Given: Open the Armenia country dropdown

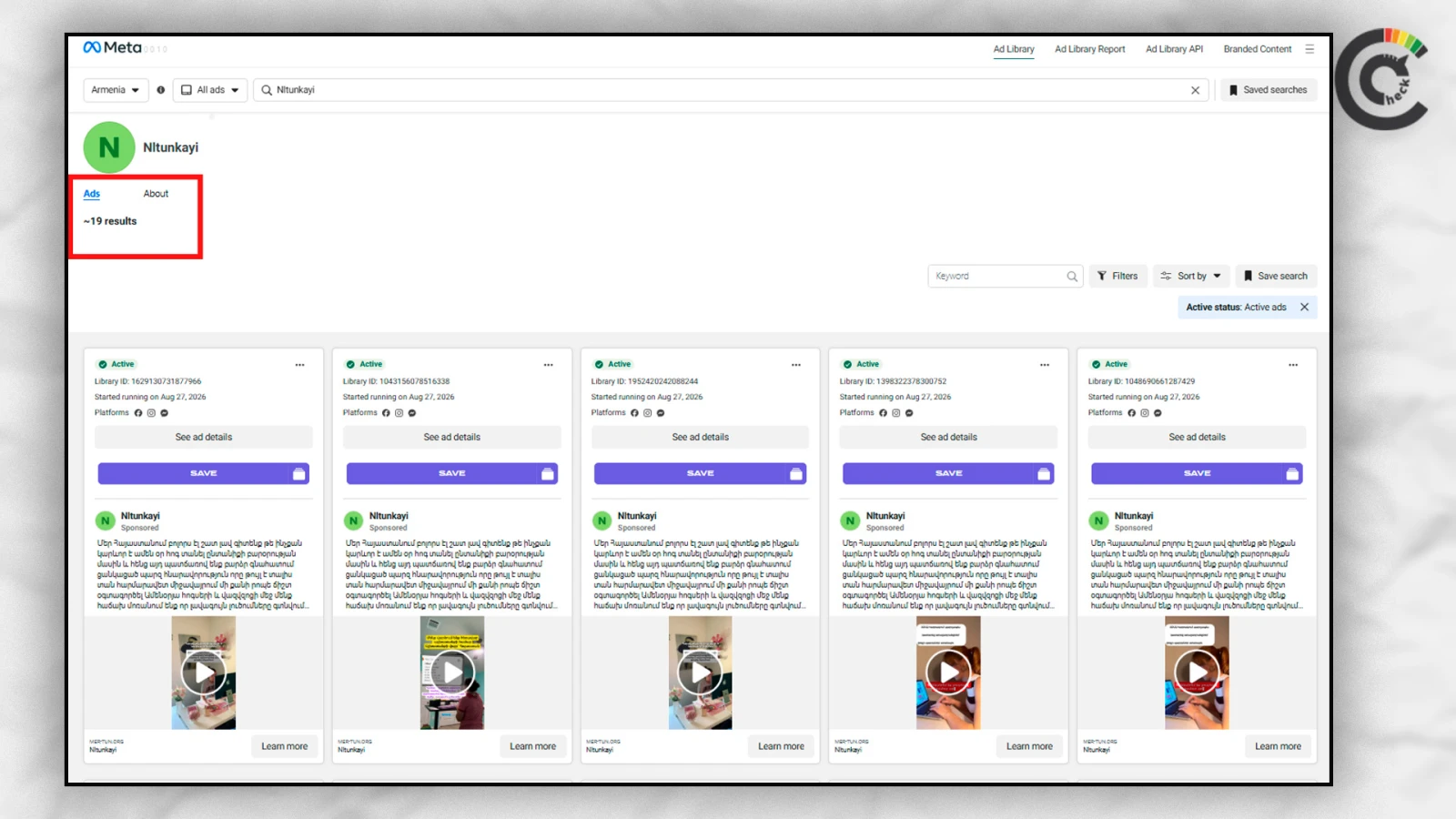Looking at the screenshot, I should point(116,90).
